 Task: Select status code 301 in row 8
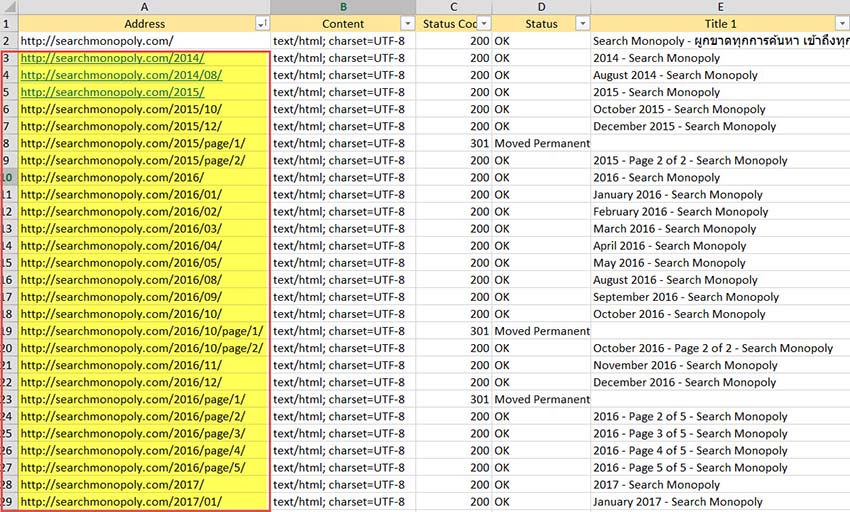(454, 143)
